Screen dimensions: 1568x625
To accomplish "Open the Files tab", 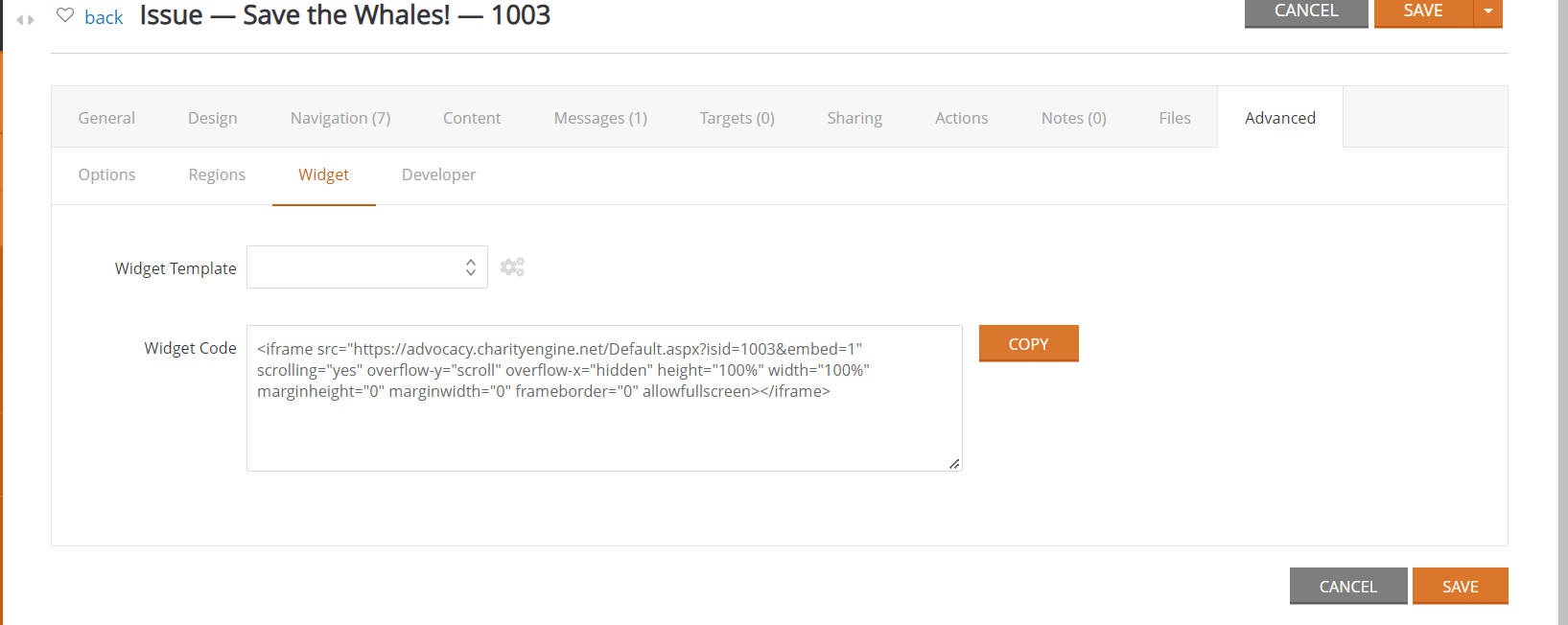I will pyautogui.click(x=1175, y=118).
